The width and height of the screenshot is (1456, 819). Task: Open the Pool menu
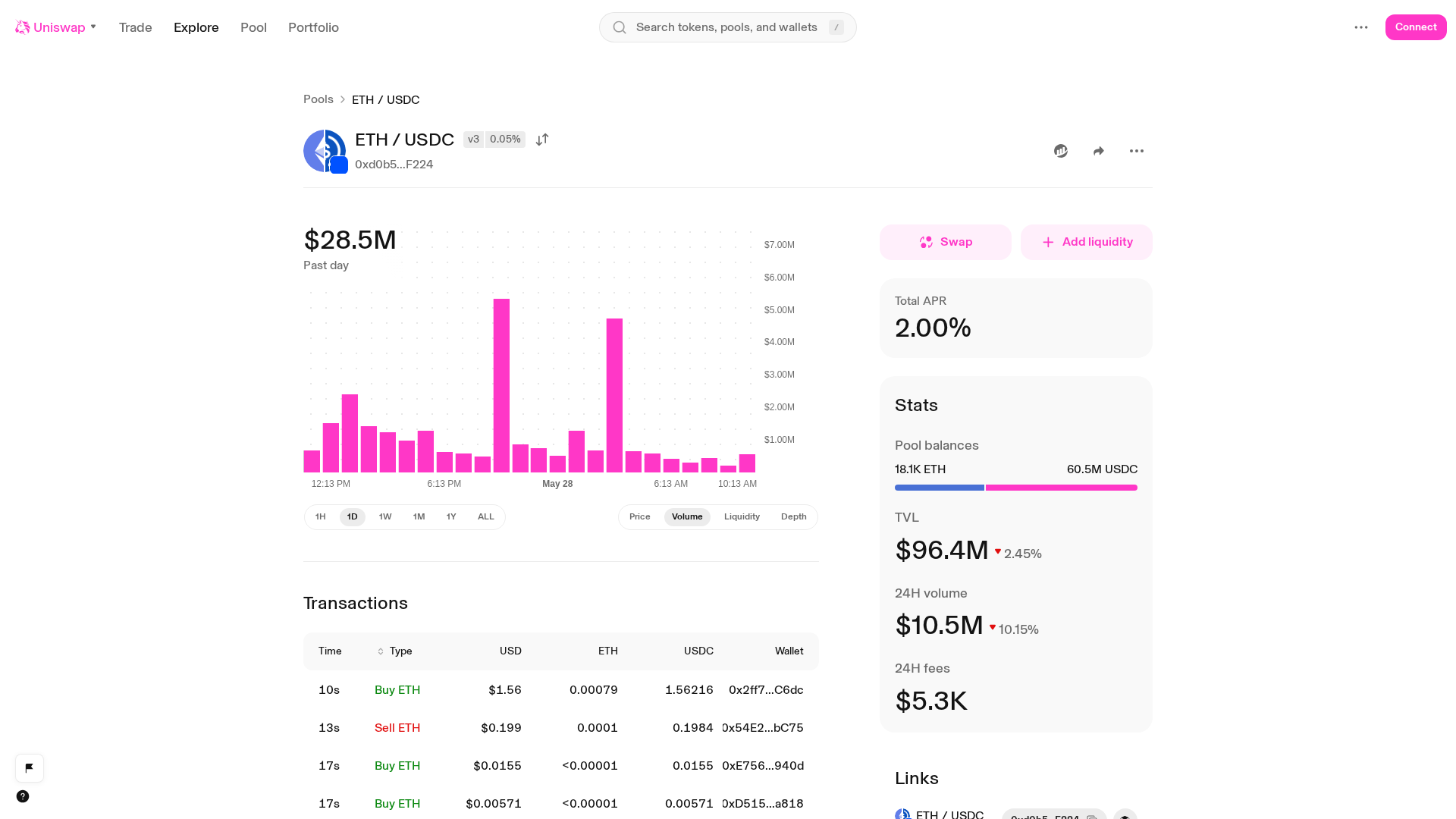253,27
